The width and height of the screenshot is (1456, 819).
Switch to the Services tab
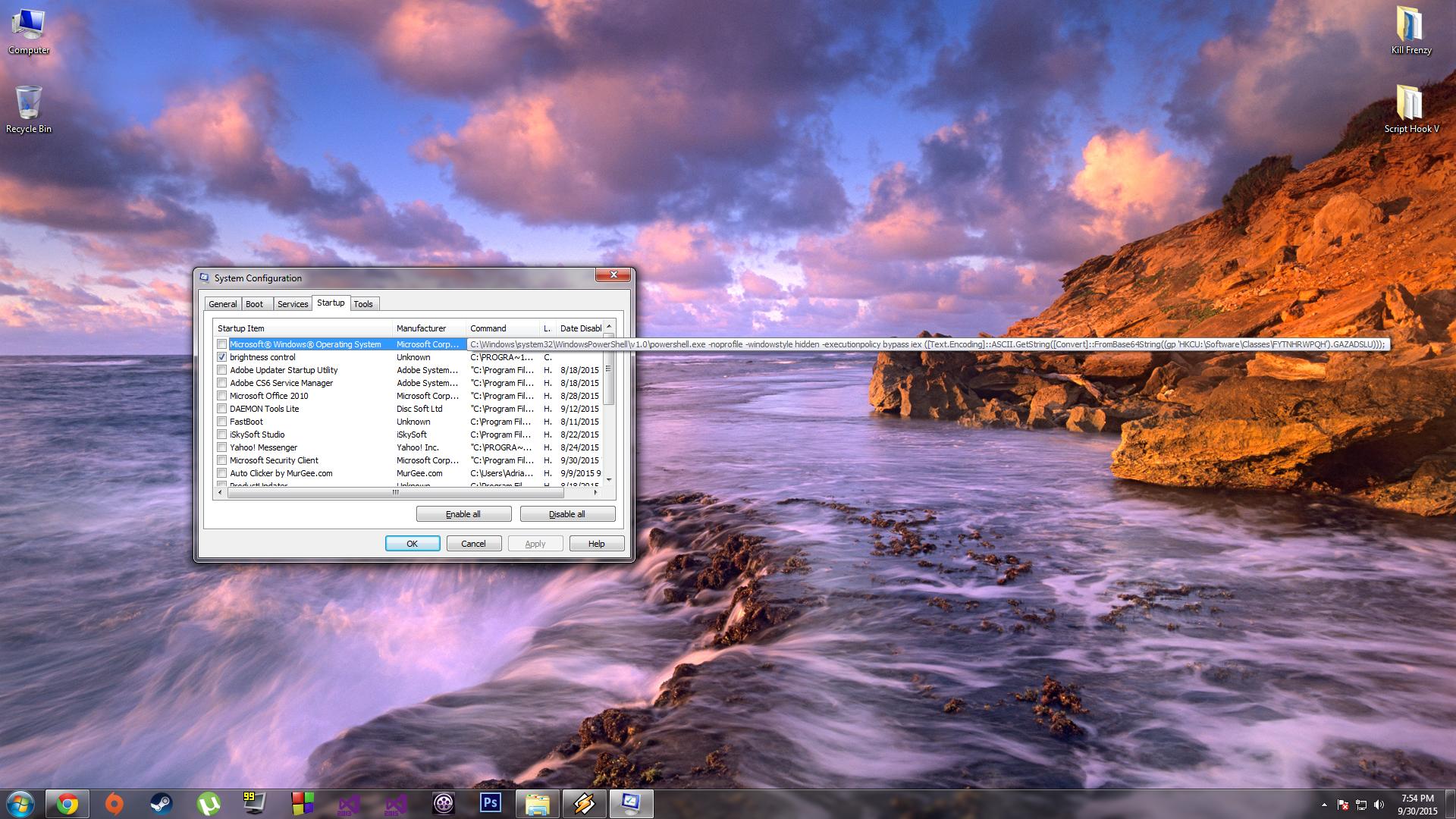click(293, 304)
